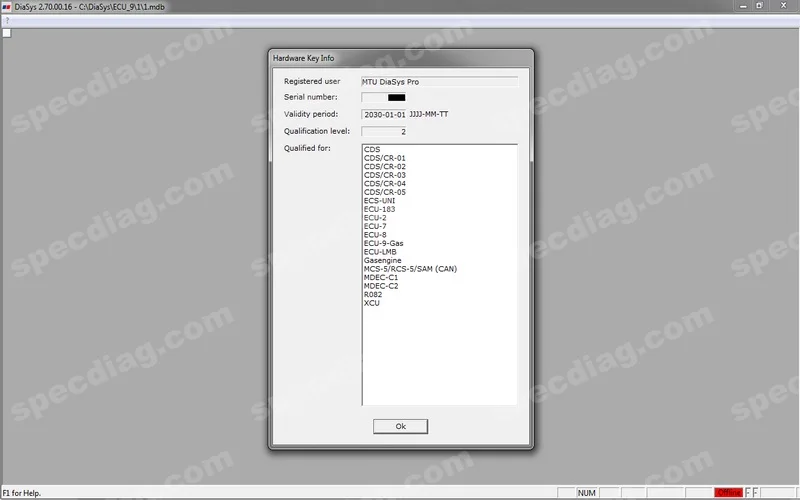Screen dimensions: 800x500
Task: Click the Qualification level field showing 2
Action: pos(383,131)
